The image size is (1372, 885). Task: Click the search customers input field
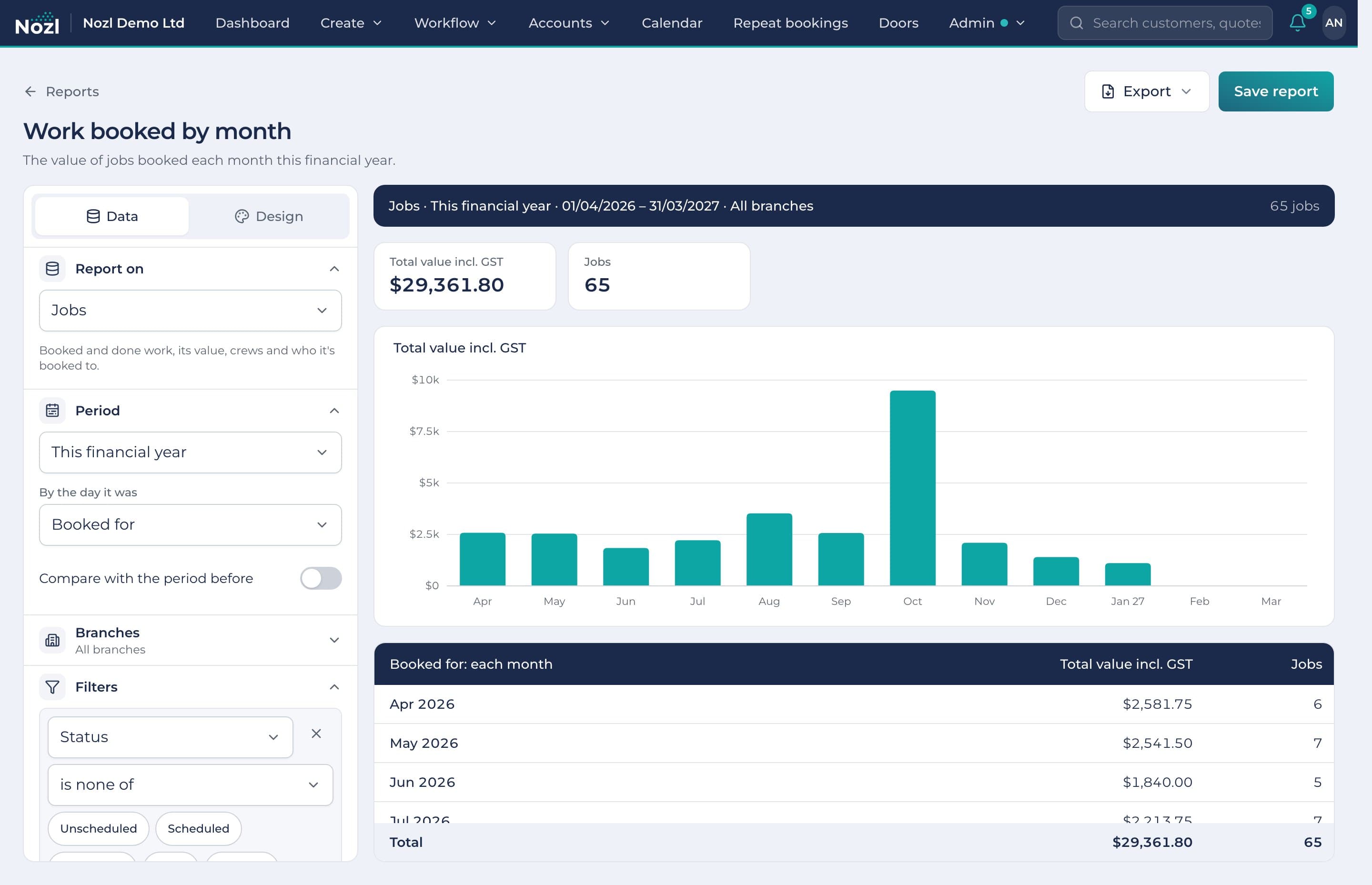(1164, 23)
